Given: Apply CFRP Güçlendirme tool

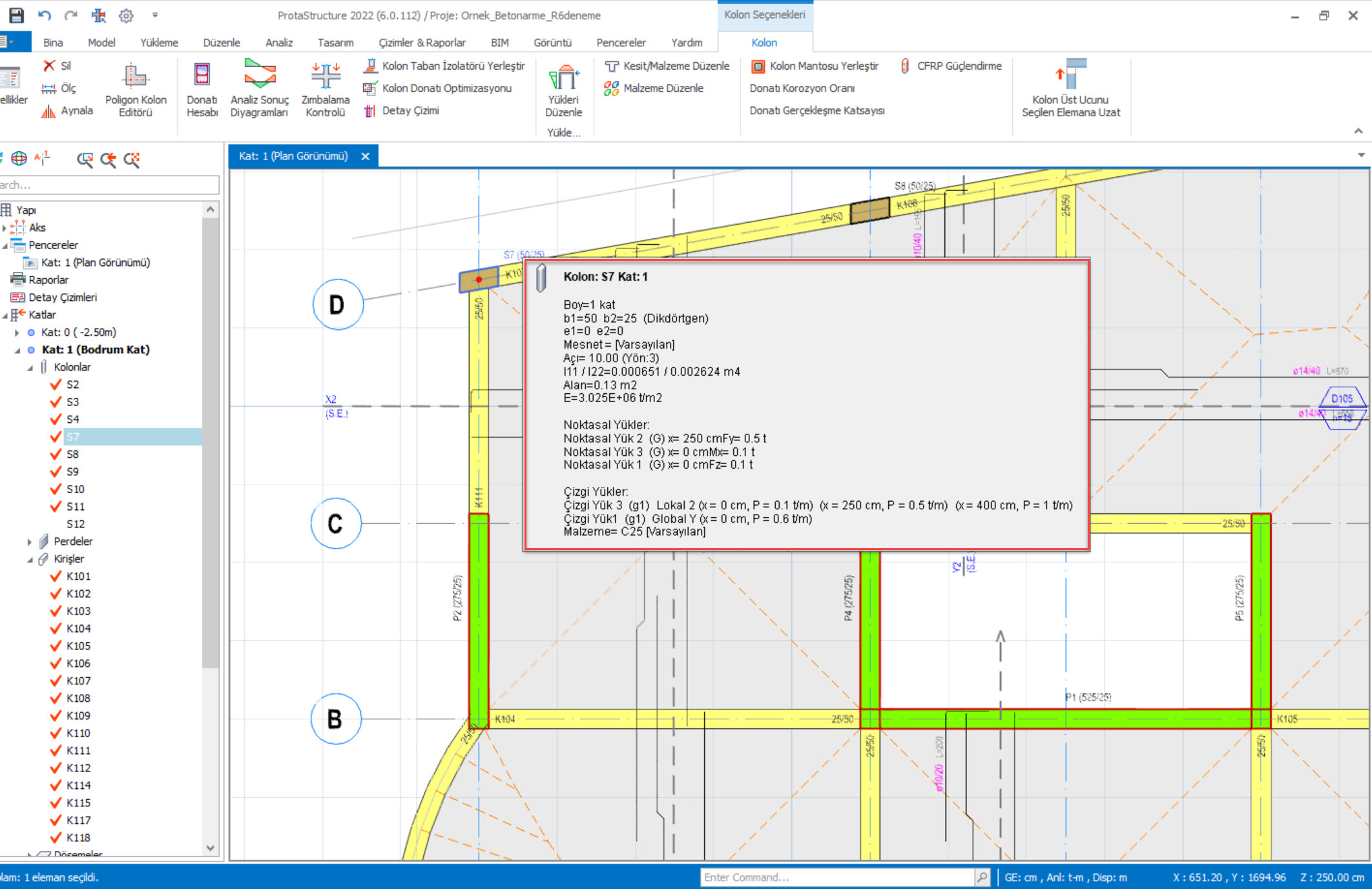Looking at the screenshot, I should click(951, 65).
